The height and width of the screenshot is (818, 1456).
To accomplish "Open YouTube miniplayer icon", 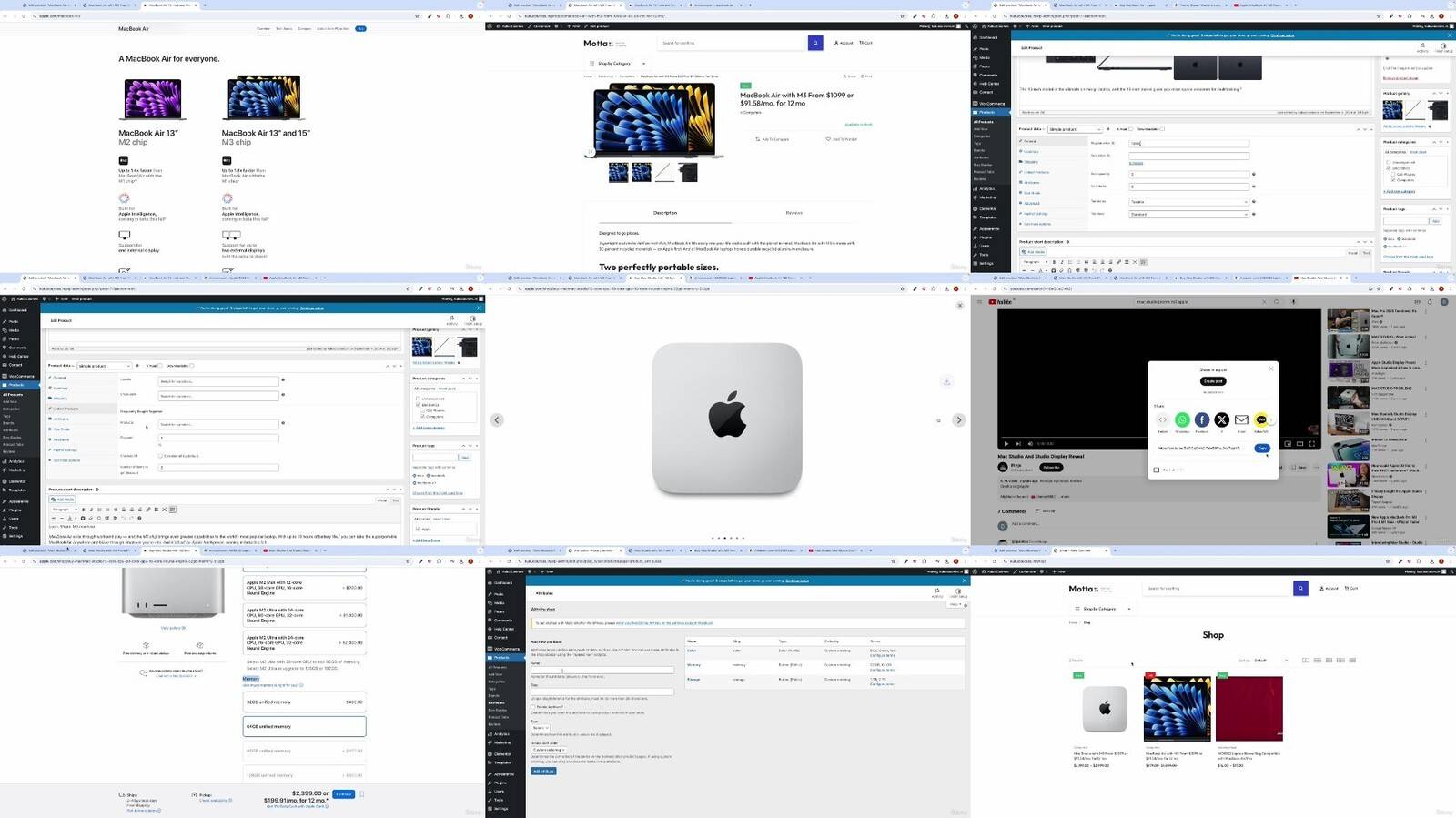I will (x=1288, y=444).
